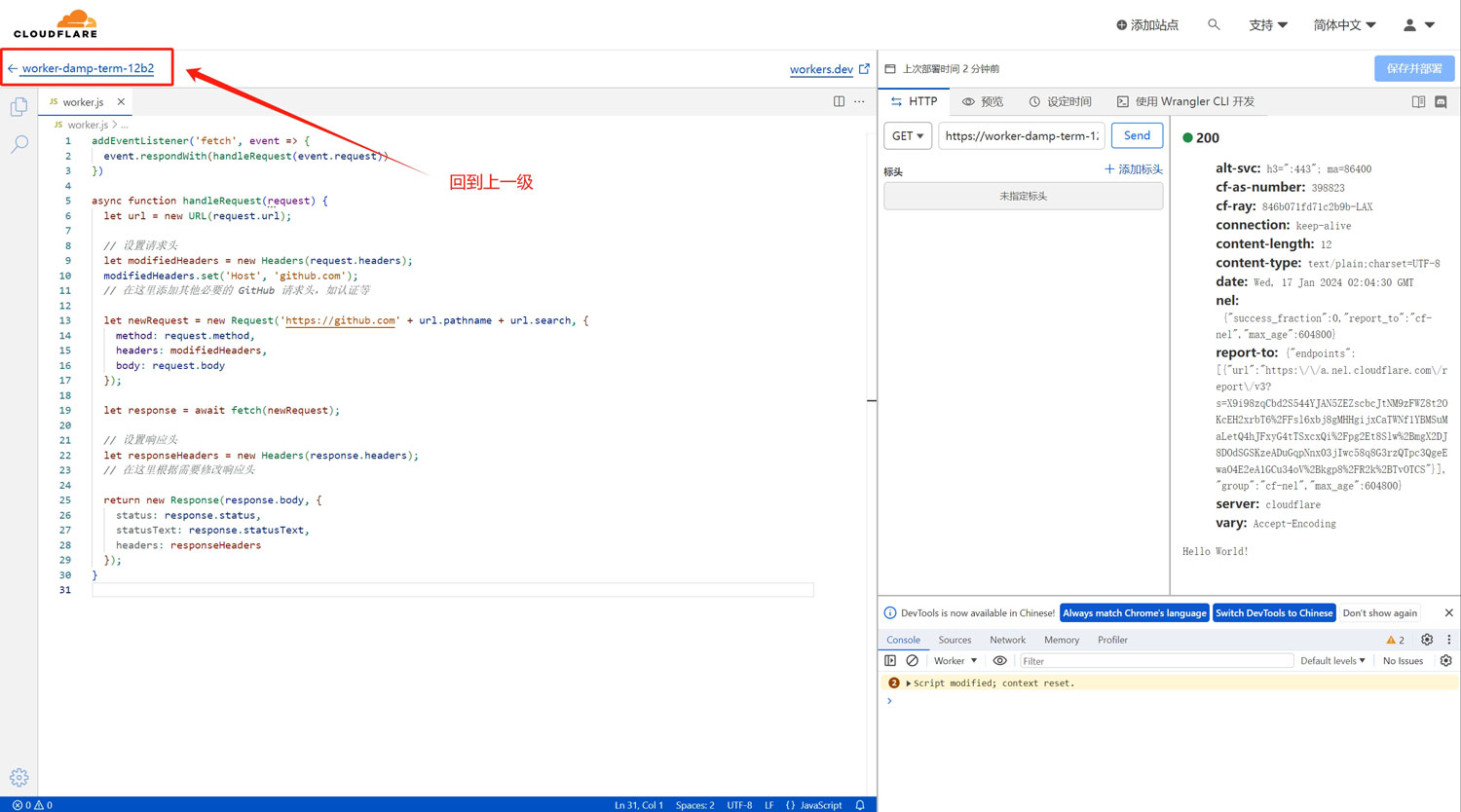Screen dimensions: 1461x812
Task: Click Ln 31, Col 1 in status bar
Action: (x=638, y=805)
